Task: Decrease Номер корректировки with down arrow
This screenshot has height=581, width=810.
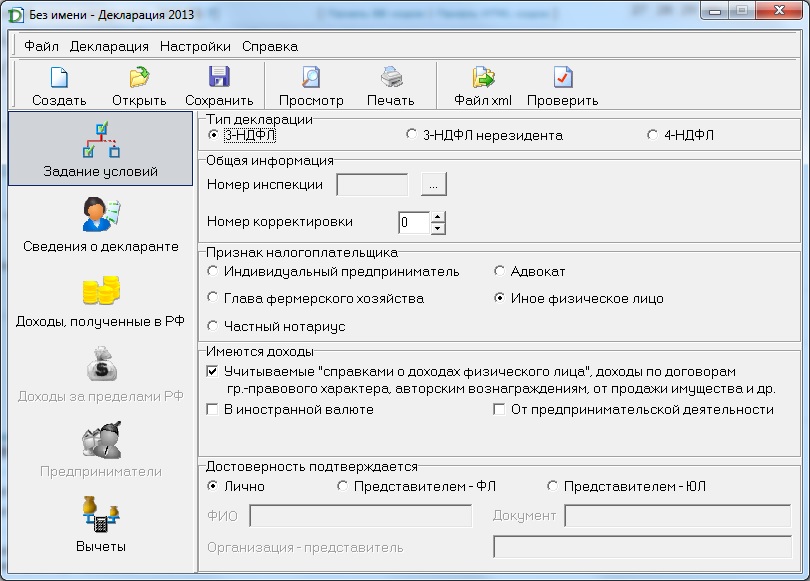Action: [438, 228]
